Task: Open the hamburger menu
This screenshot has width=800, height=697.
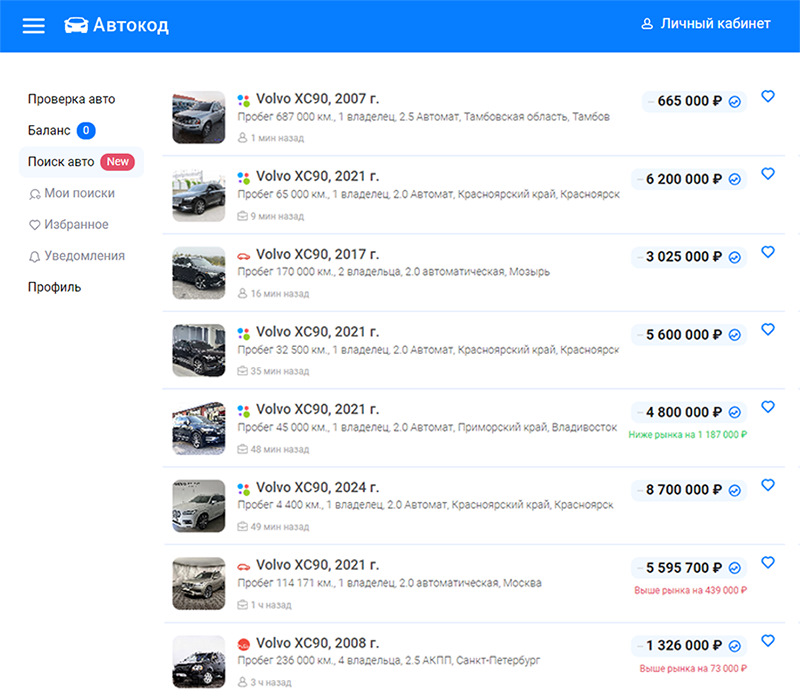Action: click(34, 25)
